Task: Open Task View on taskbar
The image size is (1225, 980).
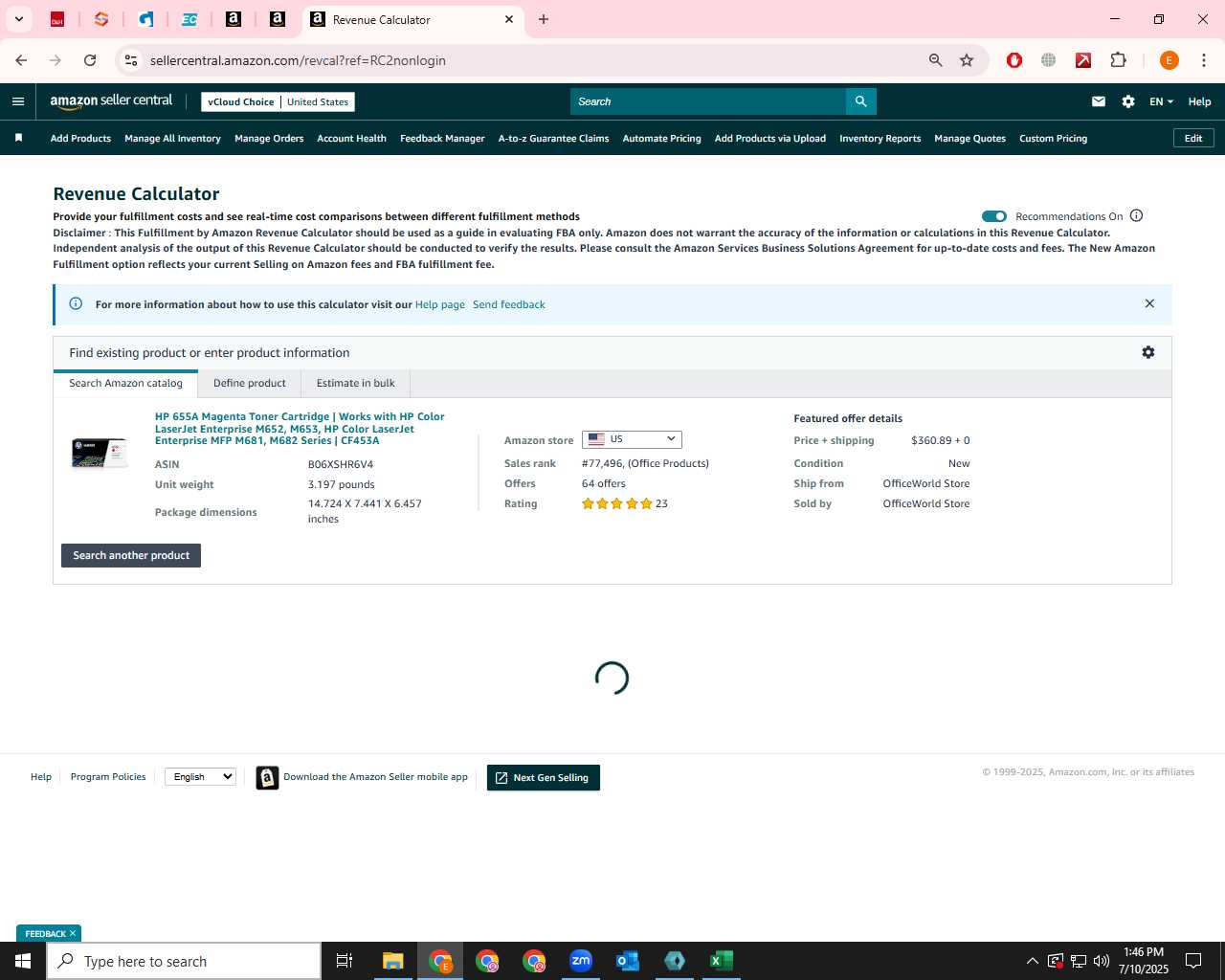Action: point(345,961)
